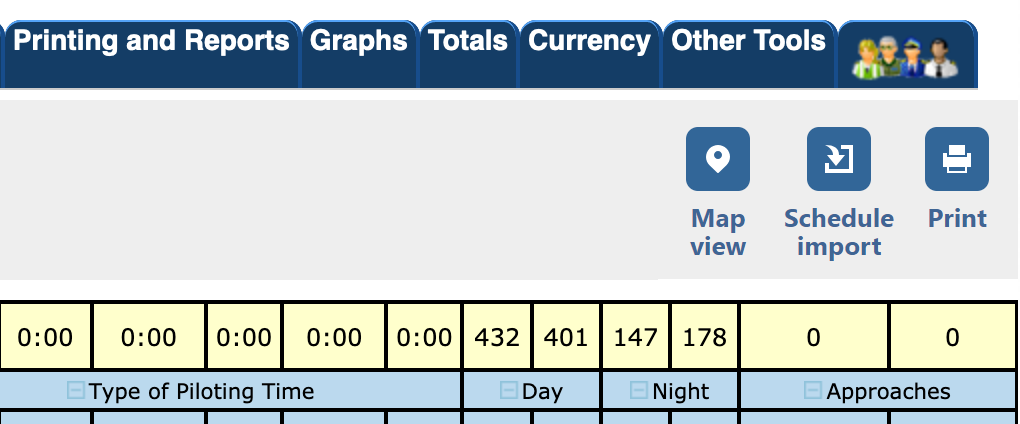Select the 432 day total cell

point(497,337)
